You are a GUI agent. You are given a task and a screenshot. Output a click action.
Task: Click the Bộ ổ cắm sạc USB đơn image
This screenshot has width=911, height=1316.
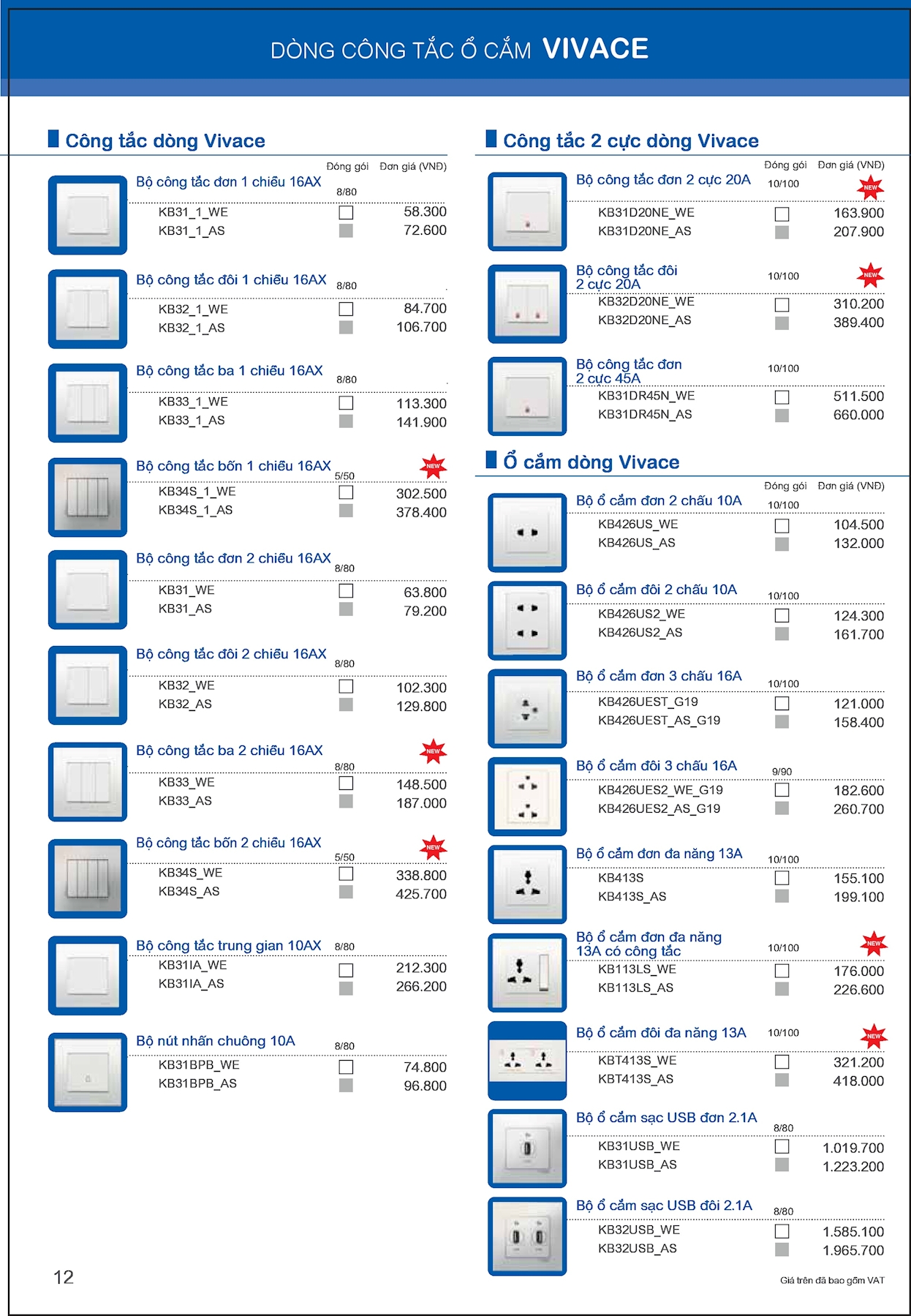coord(527,1148)
